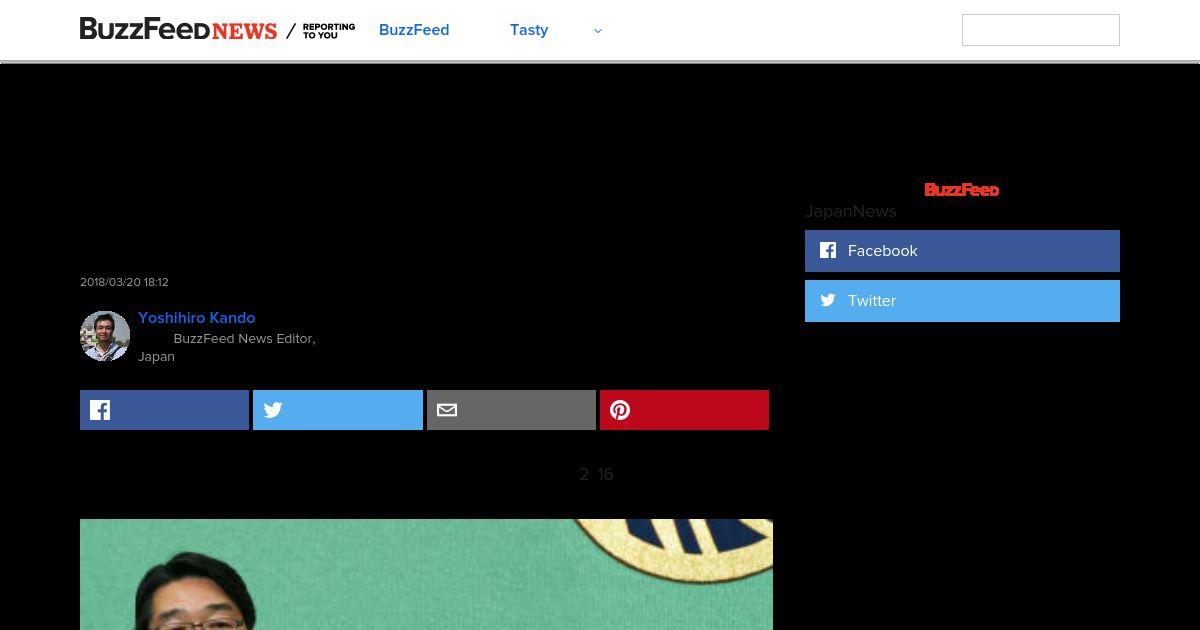View Yoshihiro Kando's avatar photo
1200x630 pixels.
click(x=105, y=336)
